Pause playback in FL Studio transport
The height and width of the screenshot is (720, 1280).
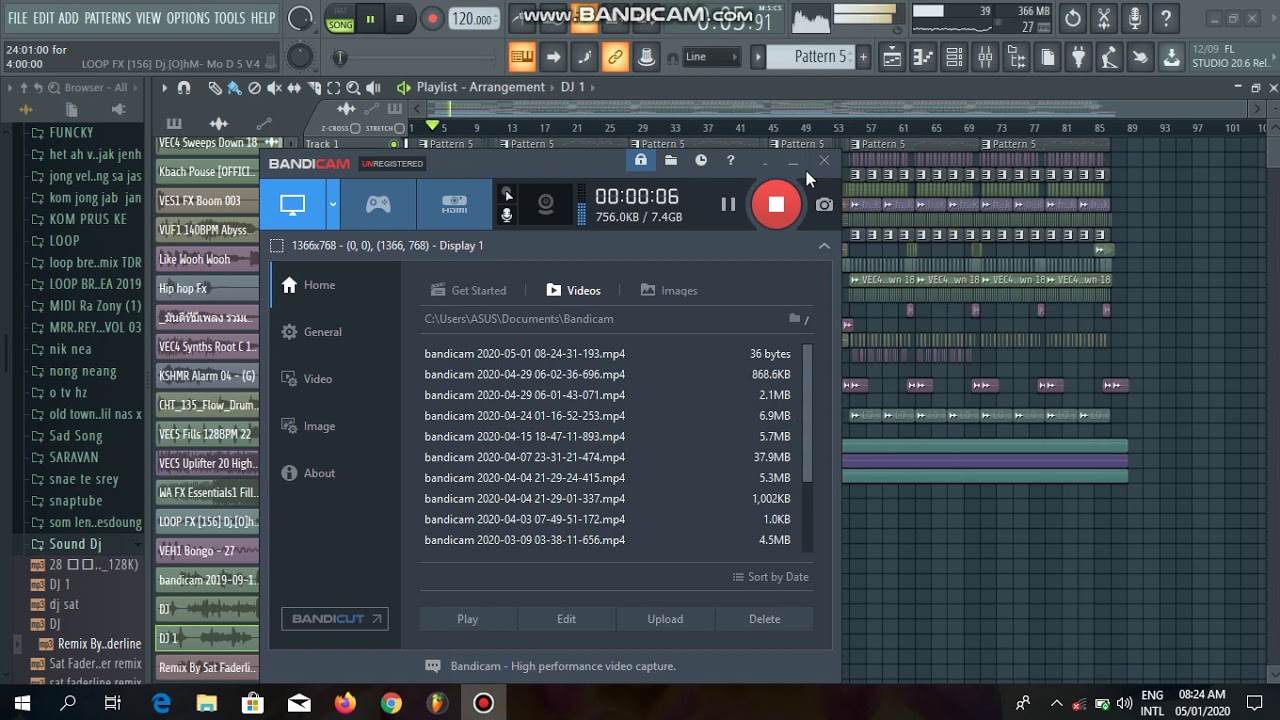click(370, 19)
